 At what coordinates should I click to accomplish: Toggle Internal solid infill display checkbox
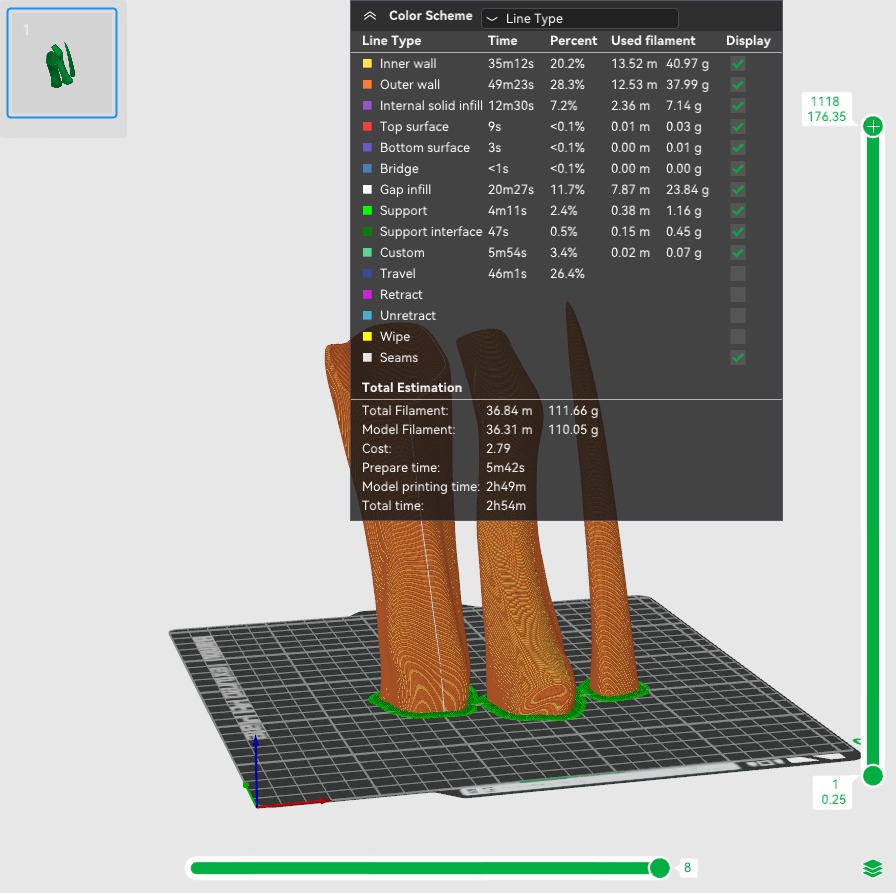click(x=738, y=106)
